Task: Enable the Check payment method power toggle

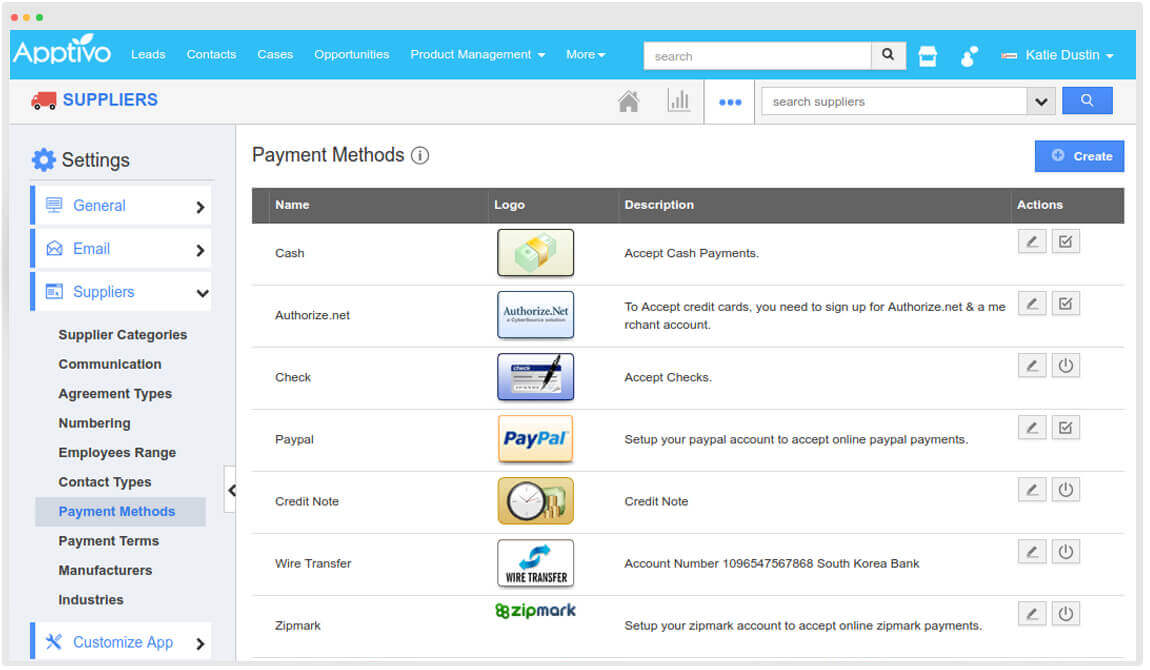Action: point(1066,365)
